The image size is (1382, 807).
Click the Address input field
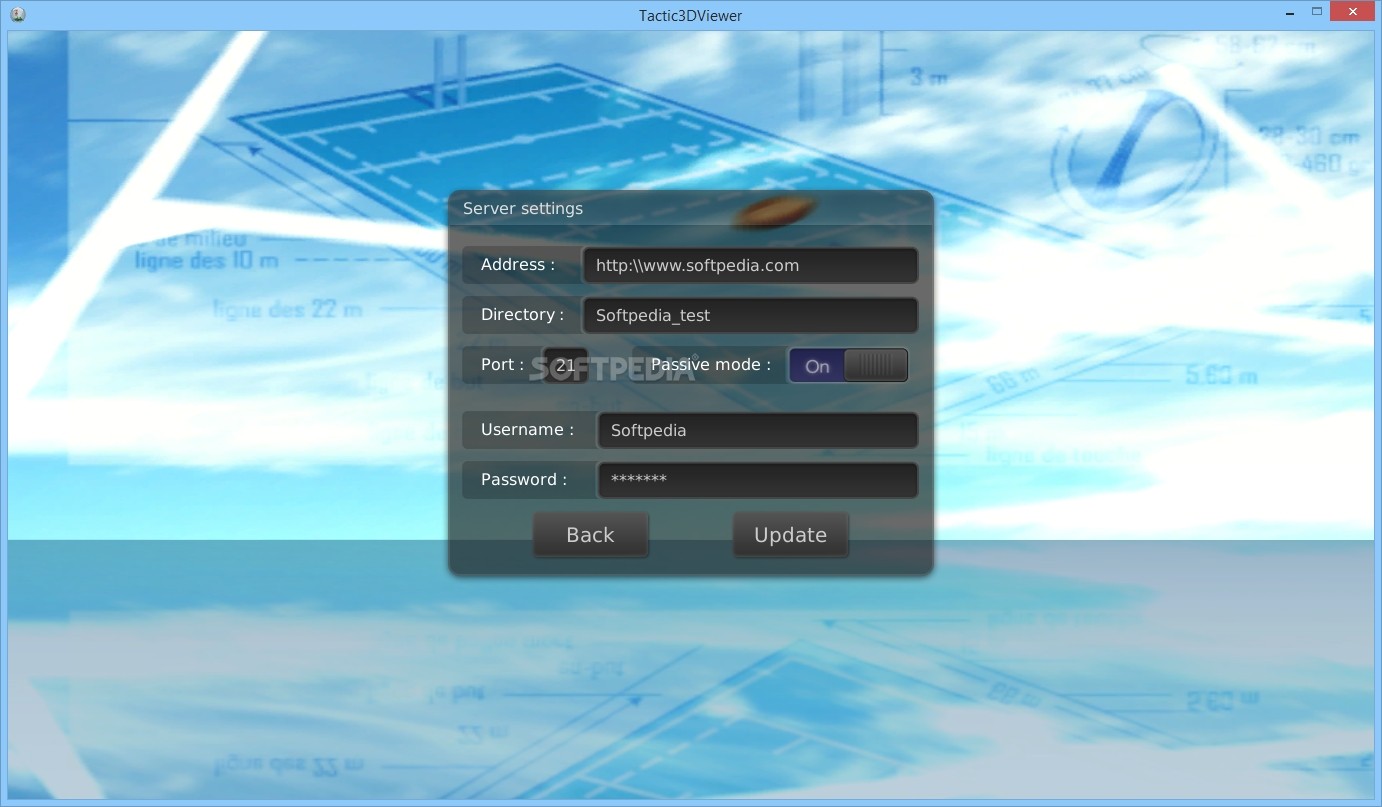click(x=750, y=265)
